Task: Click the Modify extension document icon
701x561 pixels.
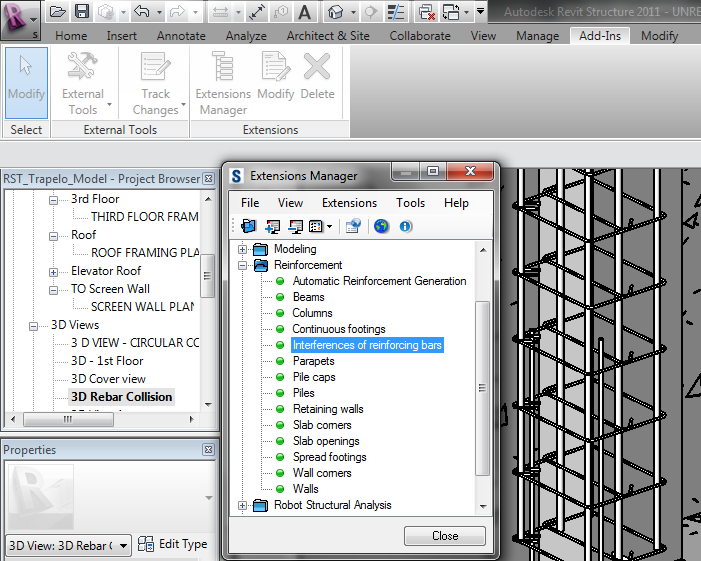Action: point(276,66)
